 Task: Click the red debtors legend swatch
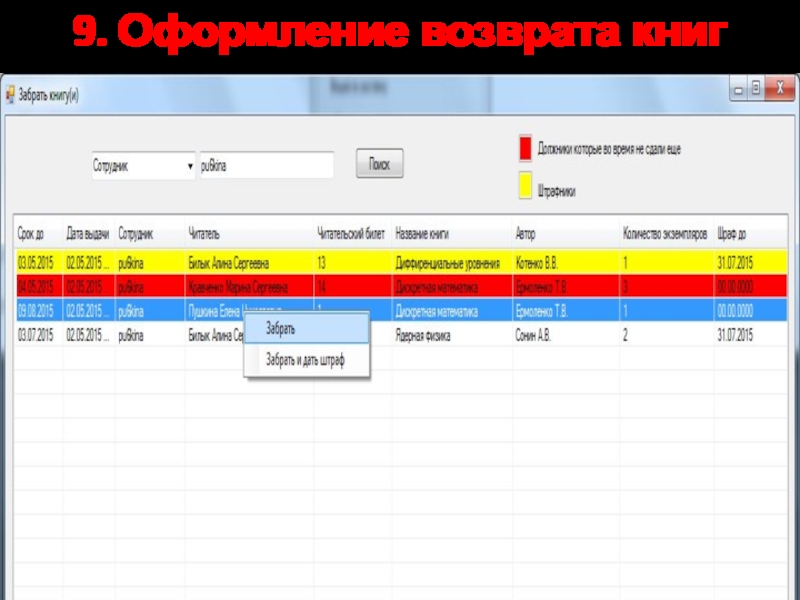[x=525, y=149]
